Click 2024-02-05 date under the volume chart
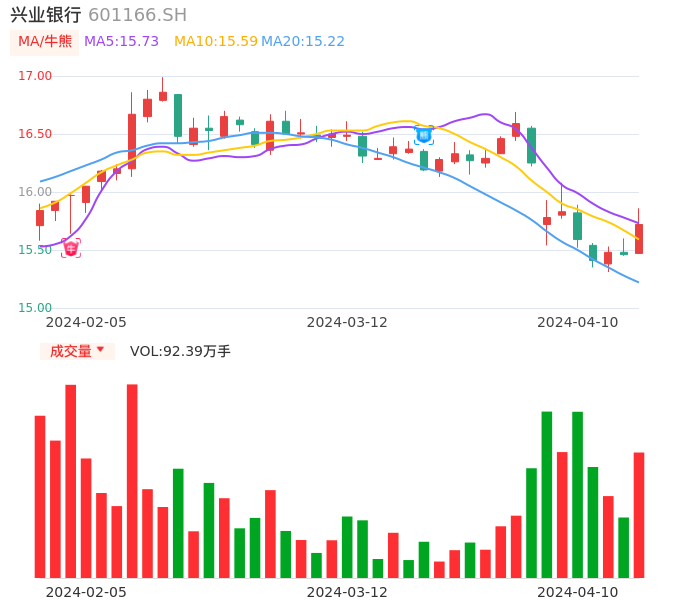 pos(86,592)
